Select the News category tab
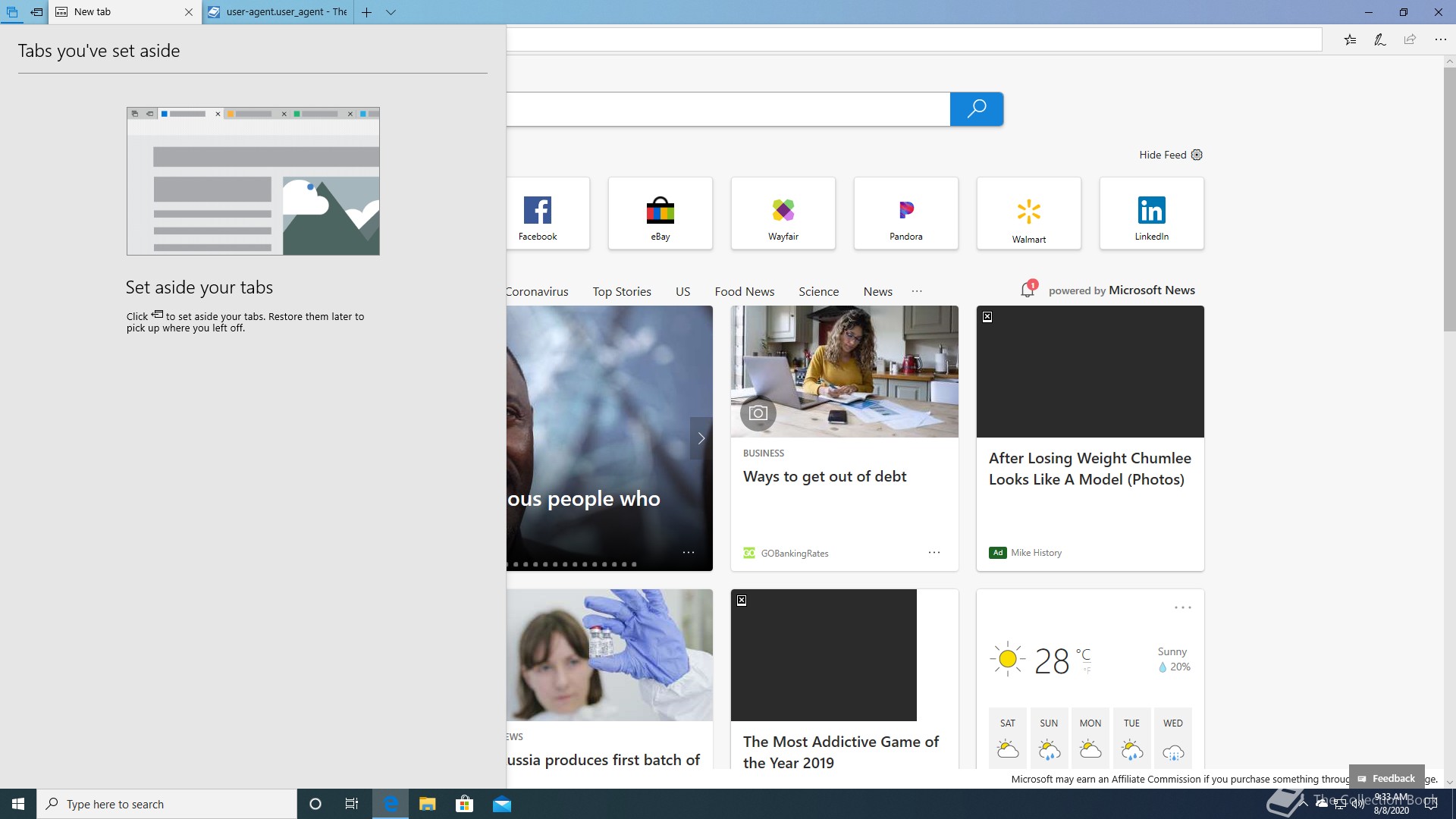The width and height of the screenshot is (1456, 819). pos(877,291)
